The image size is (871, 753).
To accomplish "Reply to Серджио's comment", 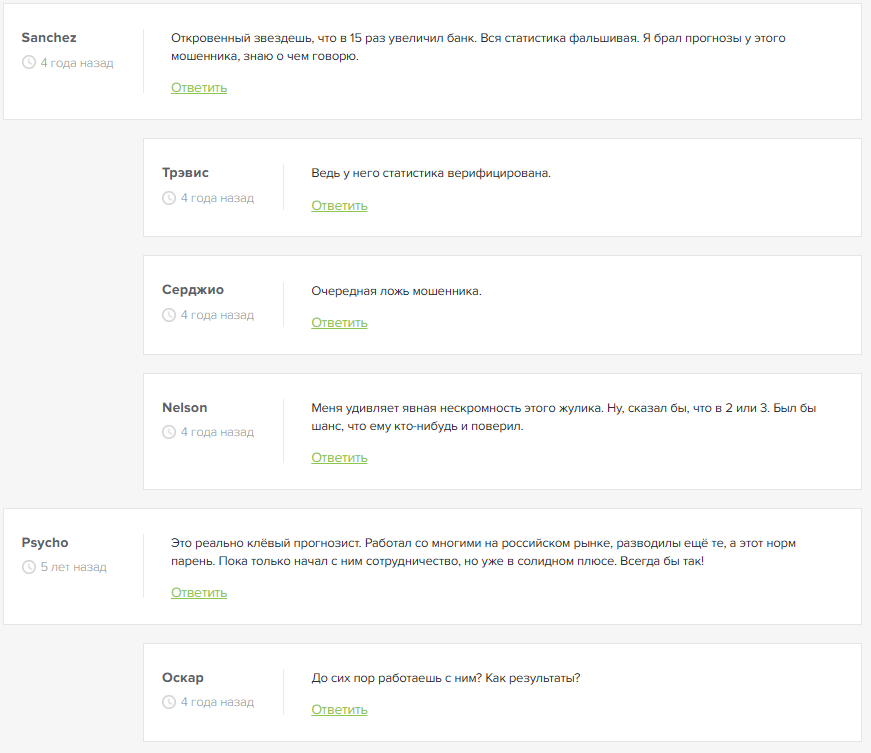I will coord(339,323).
